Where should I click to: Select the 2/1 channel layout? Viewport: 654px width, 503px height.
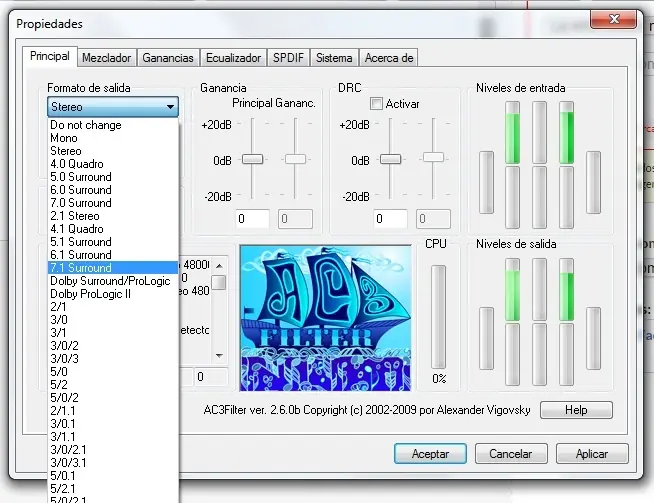(113, 307)
